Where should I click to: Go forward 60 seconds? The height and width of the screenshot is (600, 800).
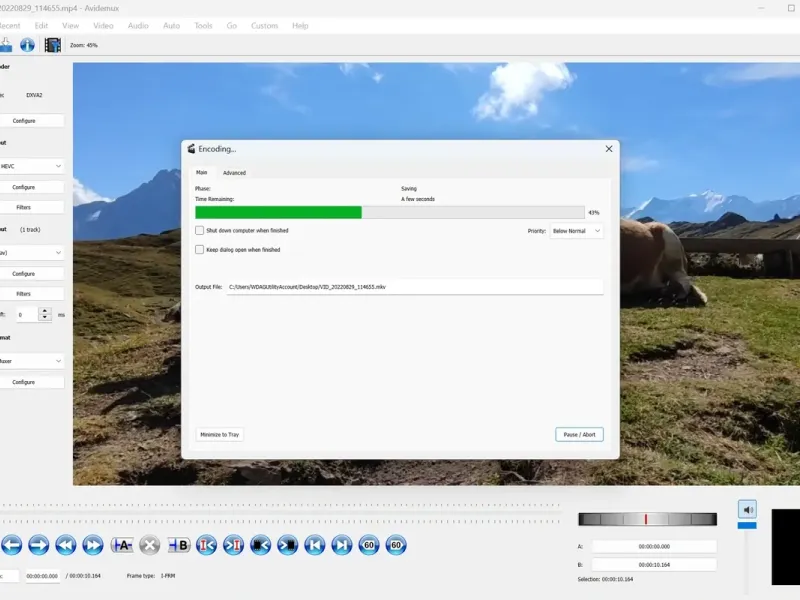[396, 545]
